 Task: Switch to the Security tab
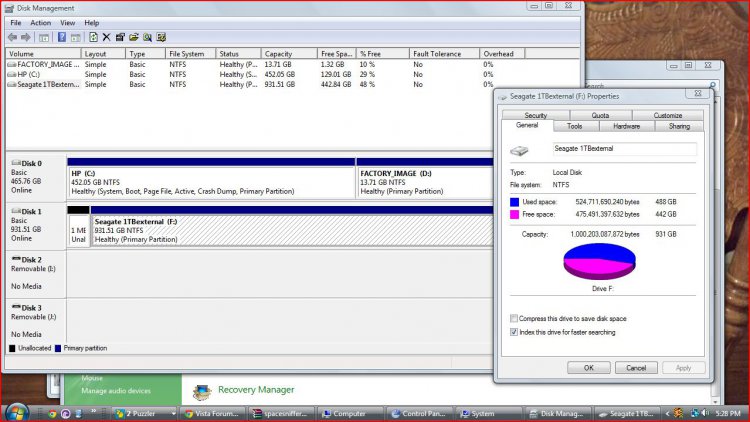[536, 115]
